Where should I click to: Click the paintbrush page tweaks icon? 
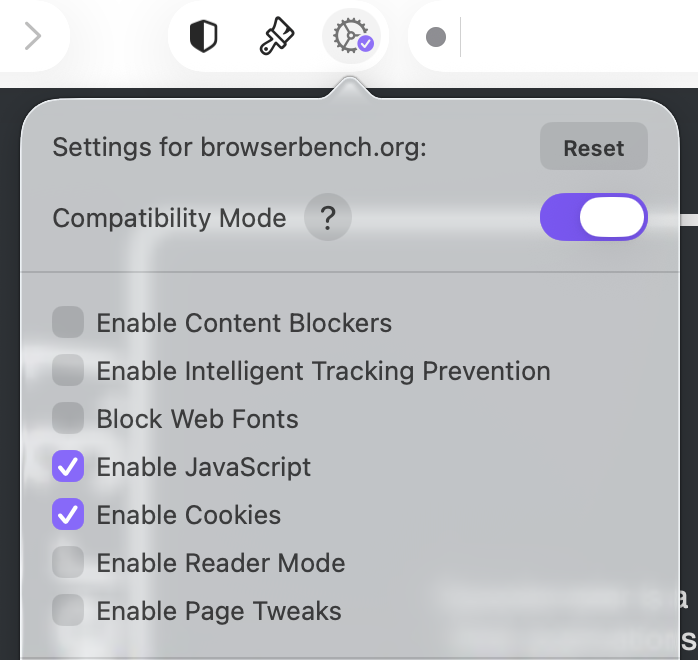tap(276, 37)
